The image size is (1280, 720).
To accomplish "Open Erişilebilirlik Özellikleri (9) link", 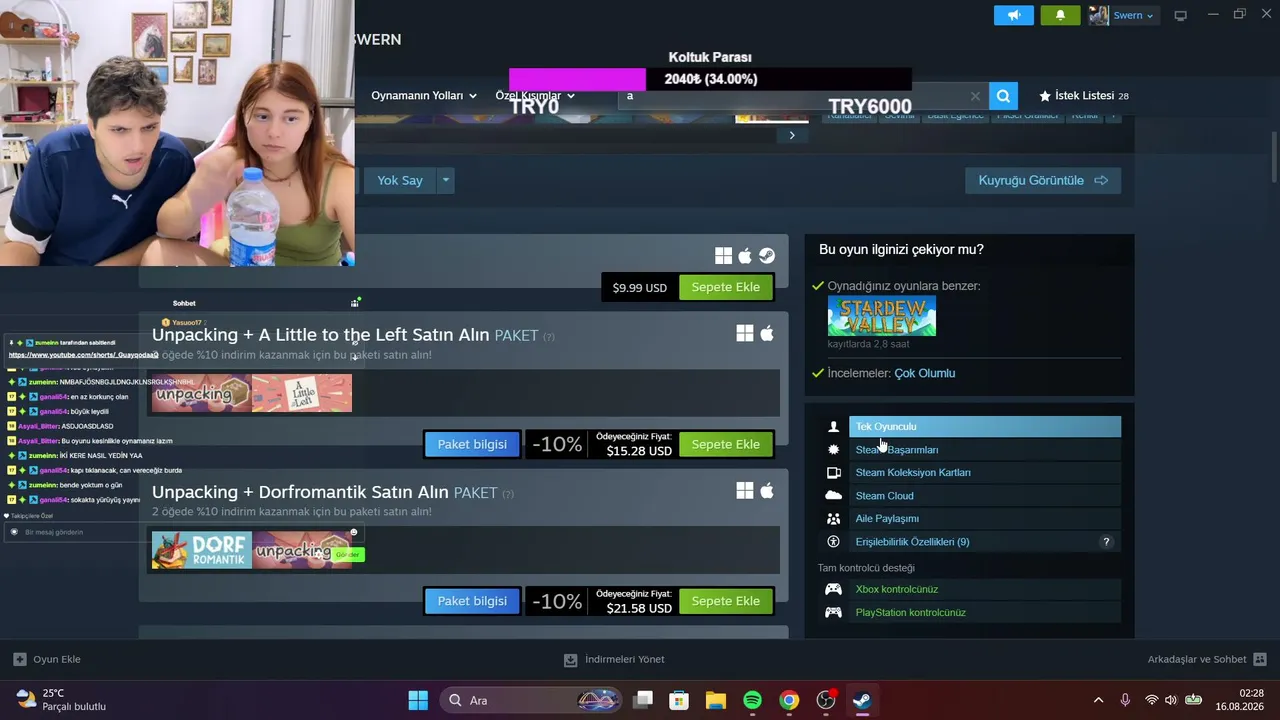I will 912,542.
